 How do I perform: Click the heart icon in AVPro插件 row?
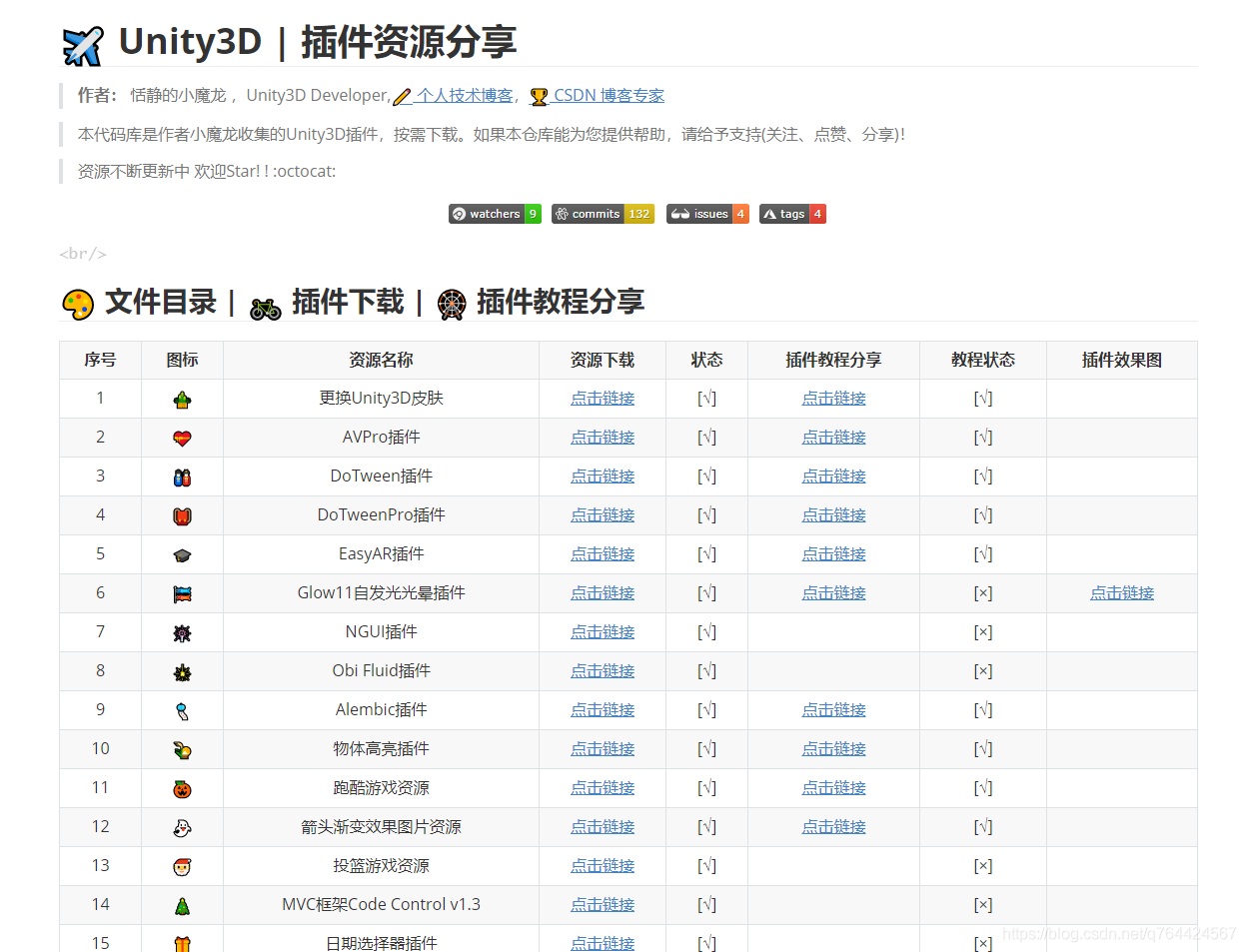pos(182,439)
